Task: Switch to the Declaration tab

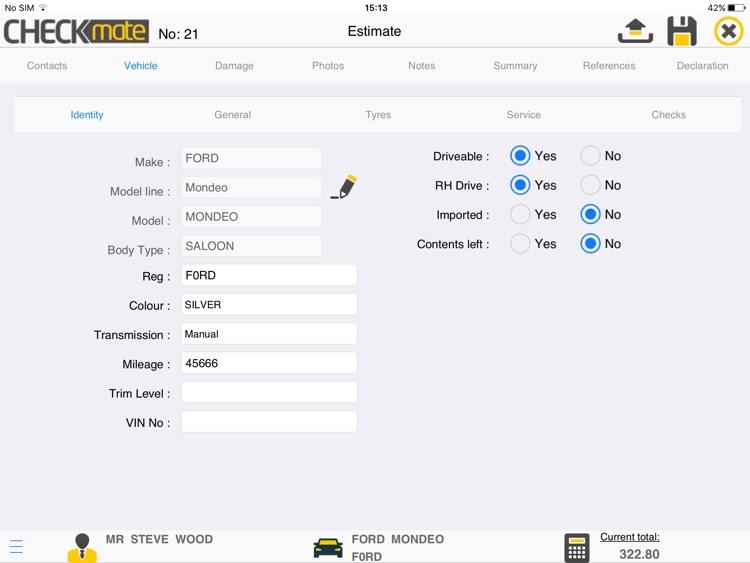Action: (x=703, y=66)
